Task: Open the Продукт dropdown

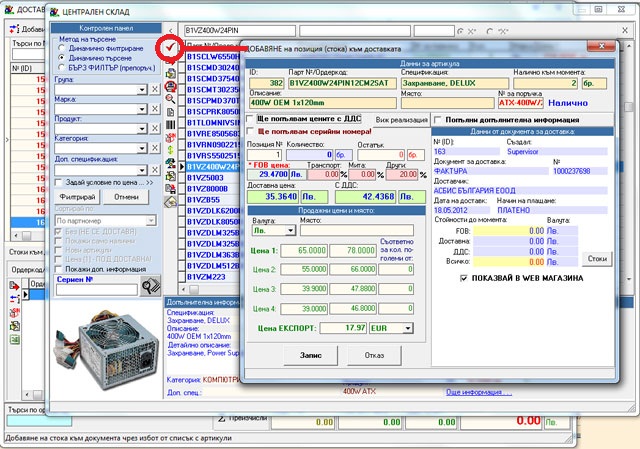Action: pos(142,129)
